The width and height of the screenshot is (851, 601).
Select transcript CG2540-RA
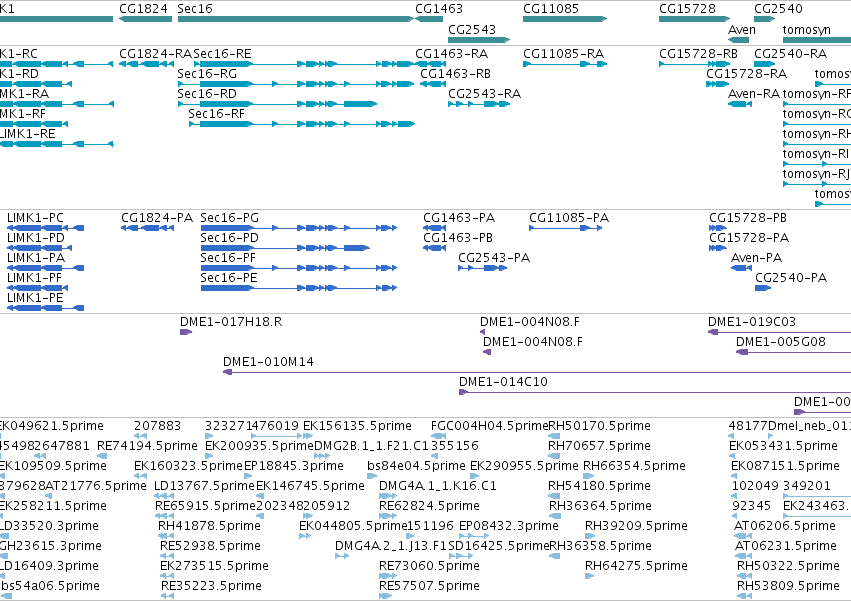pos(791,54)
